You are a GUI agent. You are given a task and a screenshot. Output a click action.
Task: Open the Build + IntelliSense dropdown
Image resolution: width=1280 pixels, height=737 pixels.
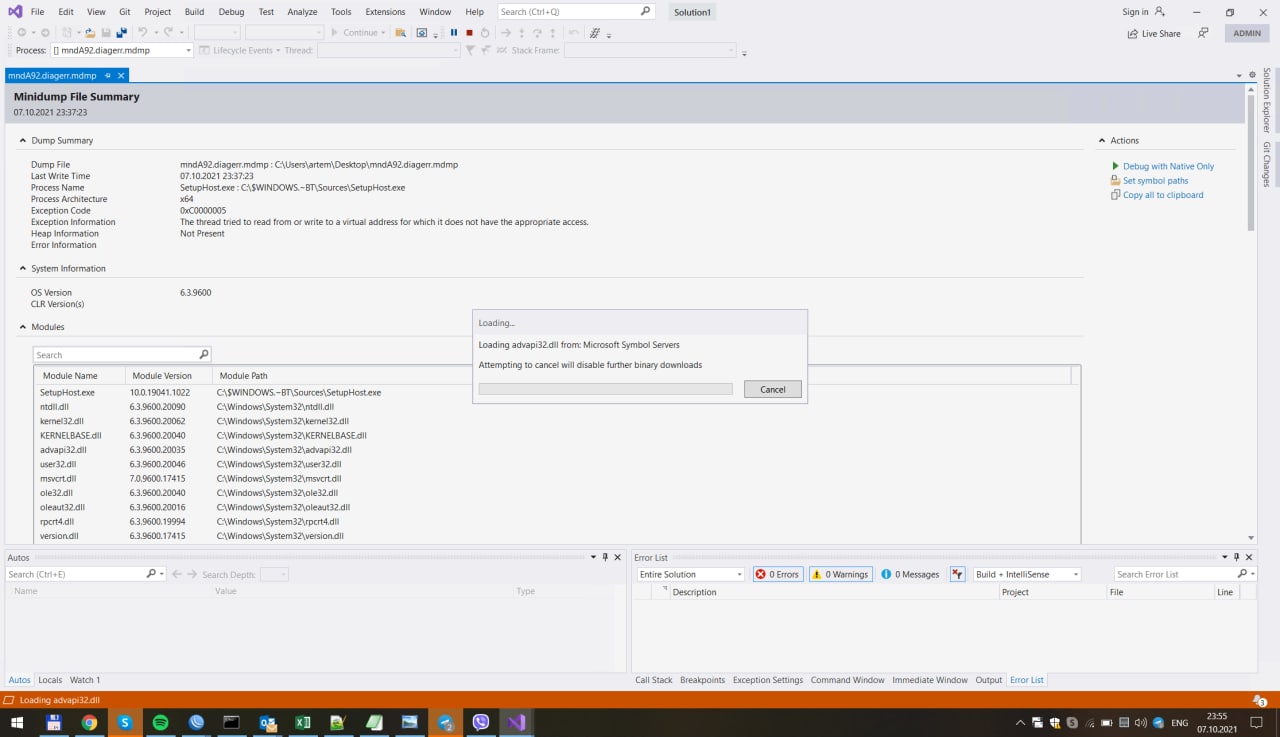tap(1028, 574)
